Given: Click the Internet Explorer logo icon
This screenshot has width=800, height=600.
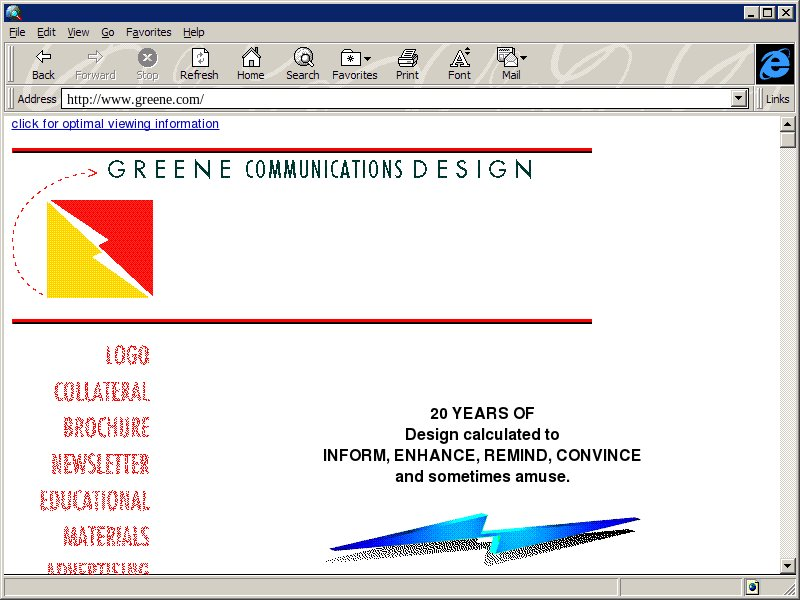Looking at the screenshot, I should [775, 64].
